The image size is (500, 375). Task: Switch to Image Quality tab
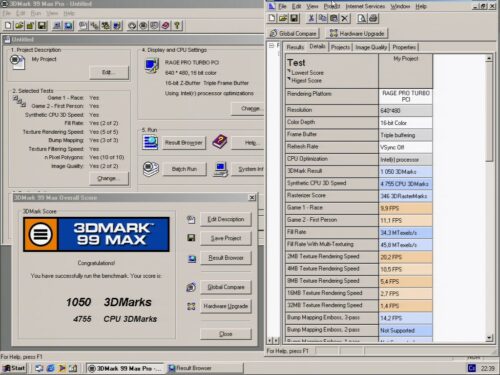371,47
